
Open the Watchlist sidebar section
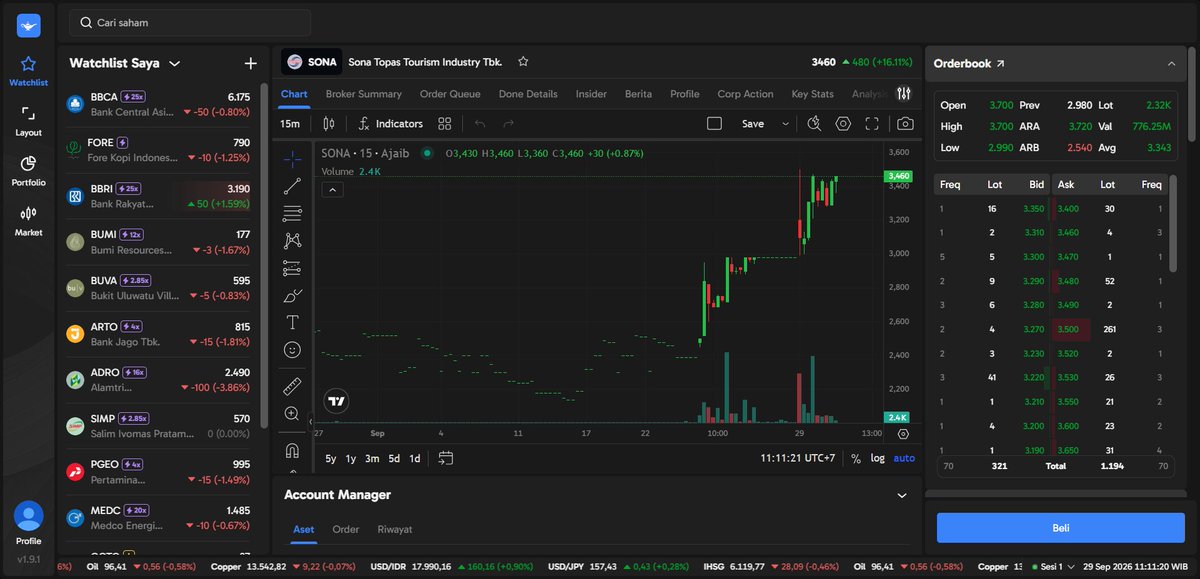(x=28, y=71)
